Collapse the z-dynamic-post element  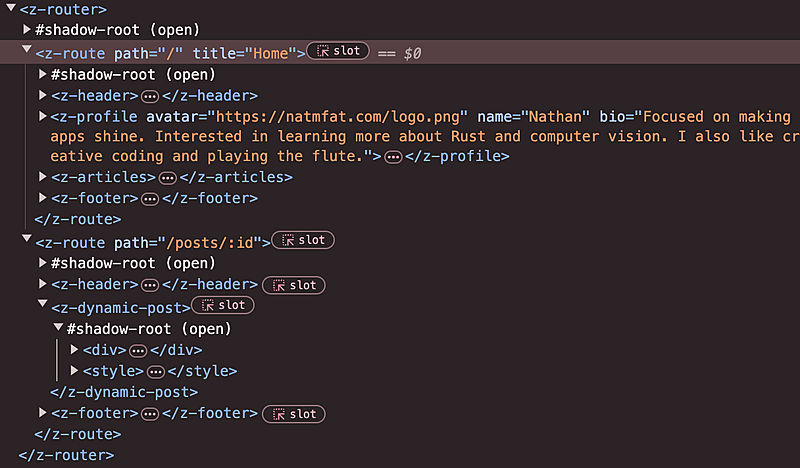click(43, 305)
